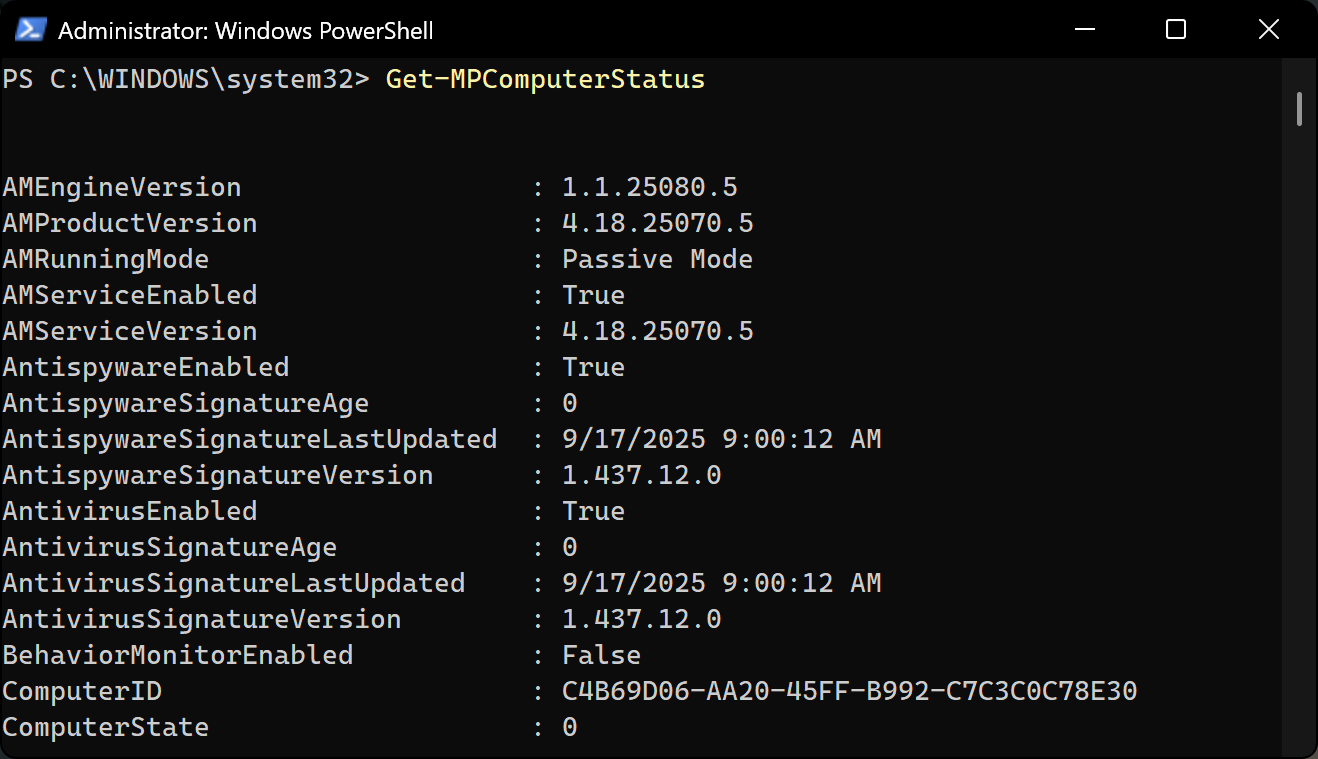This screenshot has height=759, width=1318.
Task: Close the Administrator PowerShell window
Action: coord(1269,30)
